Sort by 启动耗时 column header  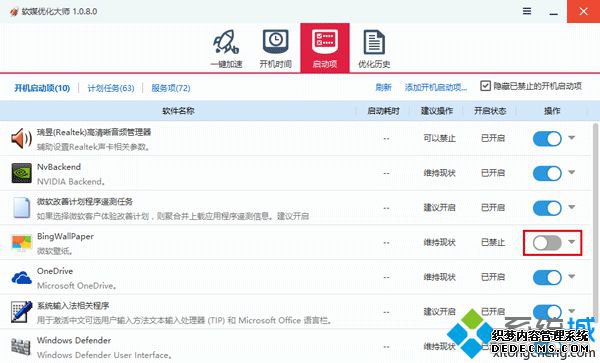[383, 111]
